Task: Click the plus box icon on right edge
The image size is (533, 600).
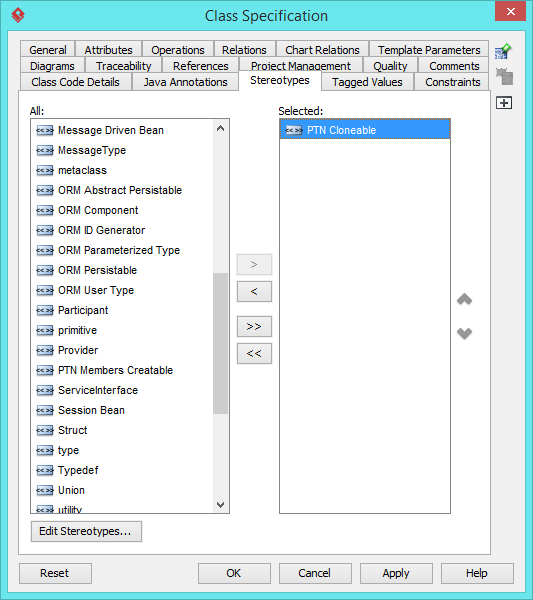Action: click(x=504, y=103)
